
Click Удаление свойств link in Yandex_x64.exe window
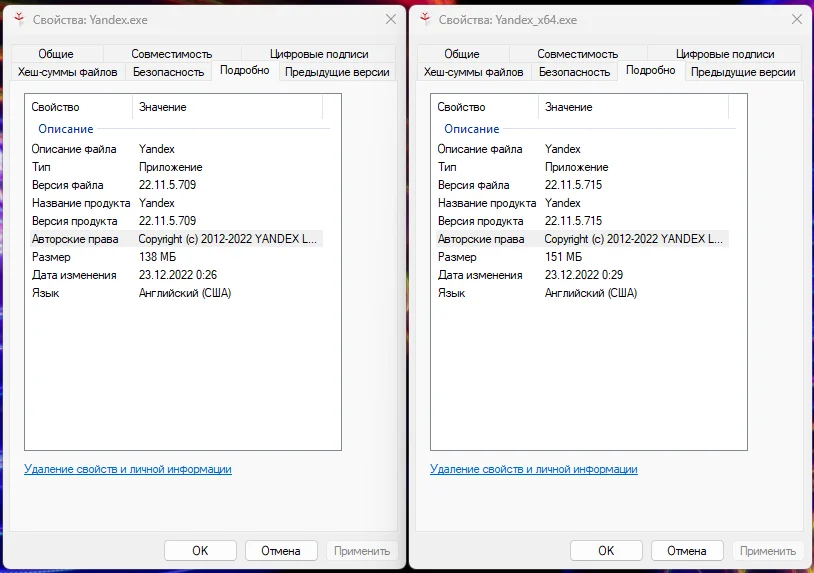(x=534, y=469)
